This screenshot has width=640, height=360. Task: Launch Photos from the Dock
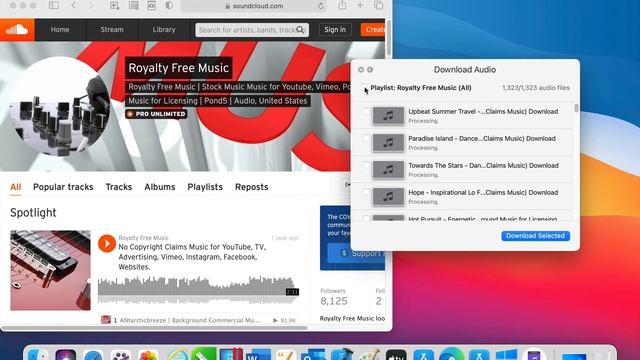point(148,356)
